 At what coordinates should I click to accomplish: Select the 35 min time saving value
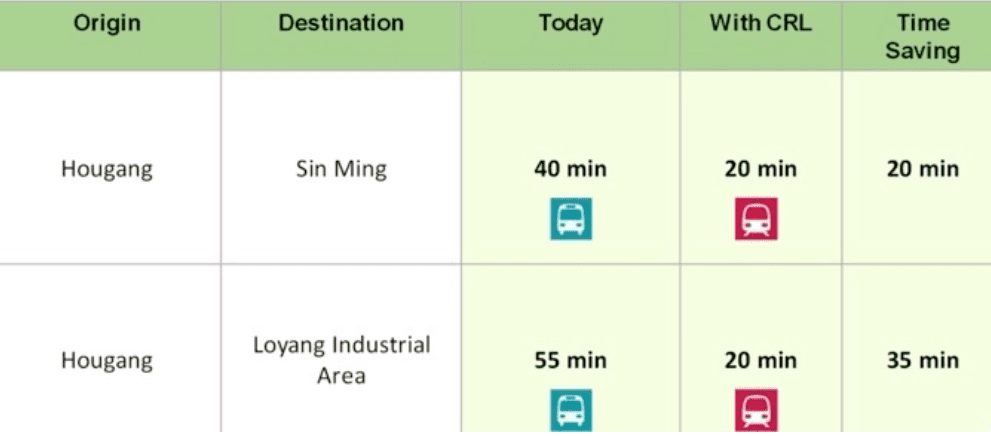(922, 360)
